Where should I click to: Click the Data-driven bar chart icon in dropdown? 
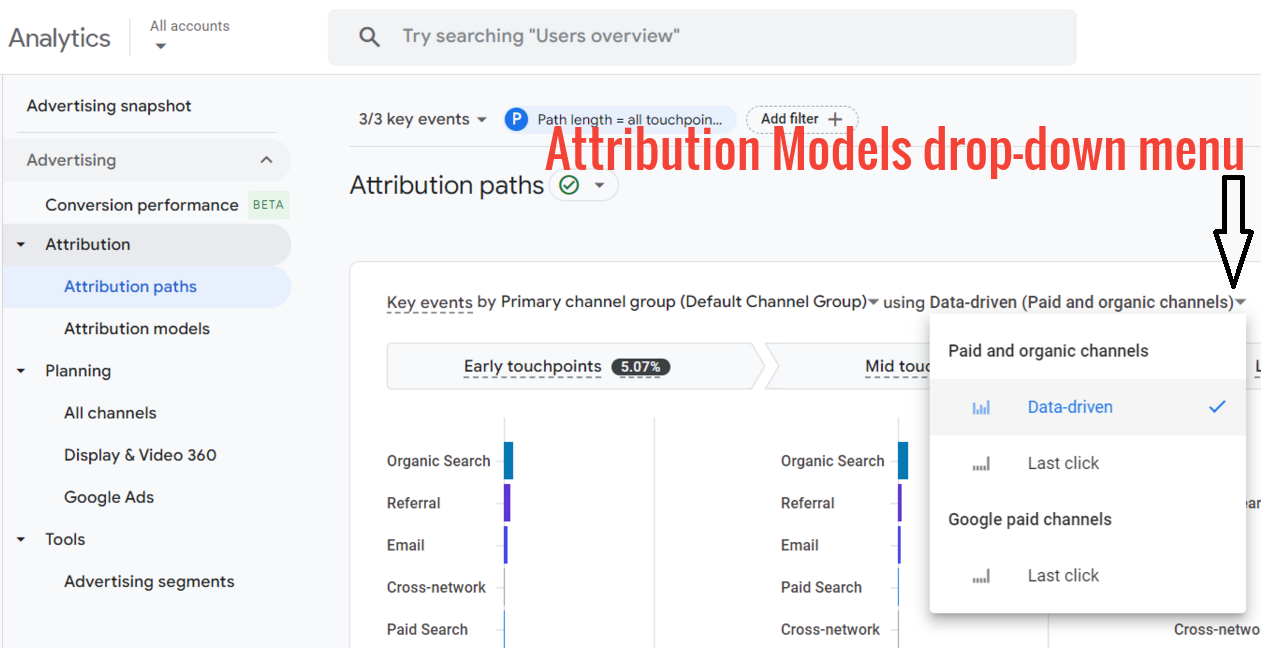(x=981, y=407)
